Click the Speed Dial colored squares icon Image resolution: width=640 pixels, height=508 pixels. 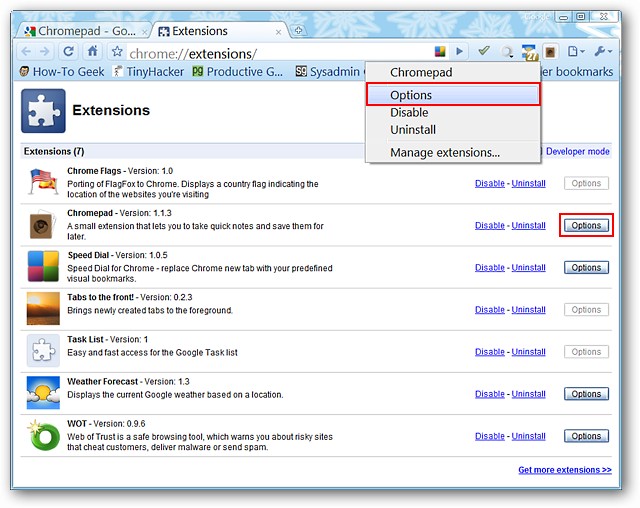click(x=43, y=266)
